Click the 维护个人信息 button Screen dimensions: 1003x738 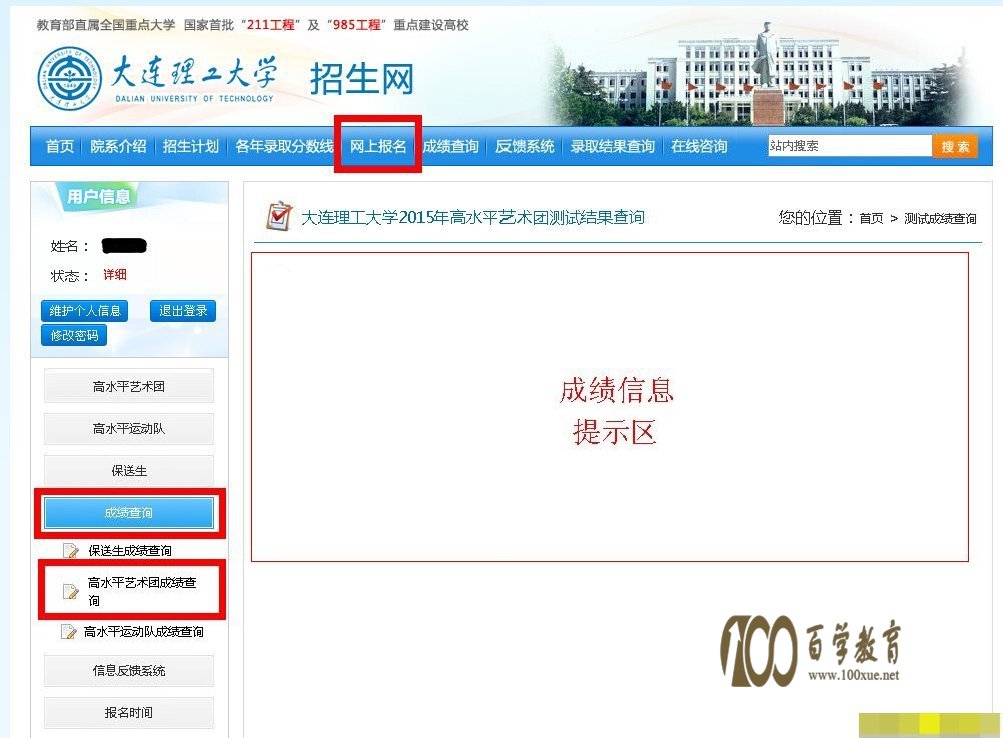click(x=85, y=311)
